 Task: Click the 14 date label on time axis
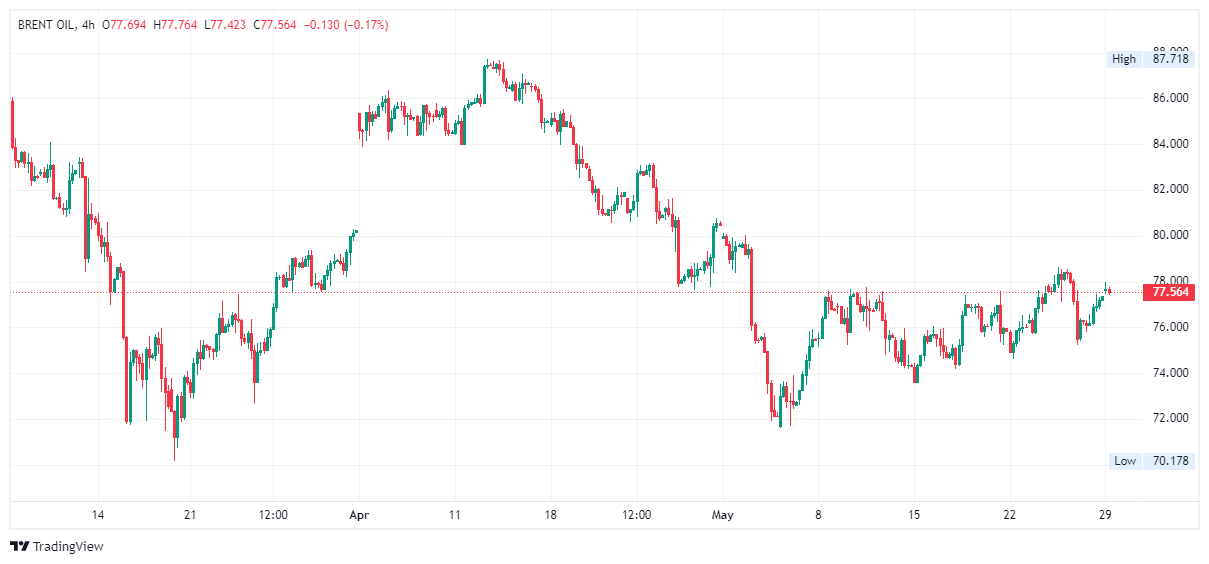pos(98,515)
